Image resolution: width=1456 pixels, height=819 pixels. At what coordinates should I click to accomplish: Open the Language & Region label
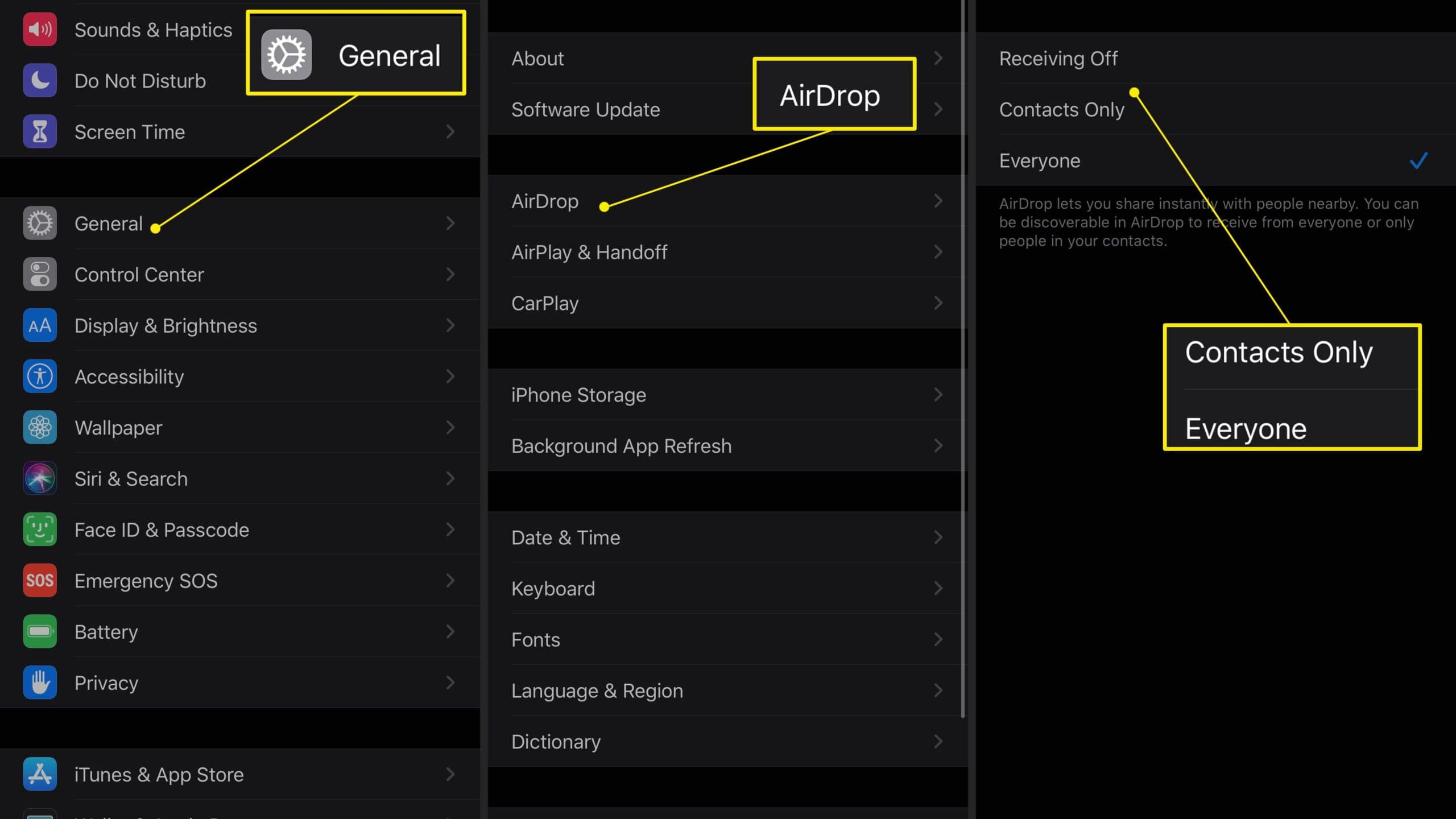click(x=597, y=691)
